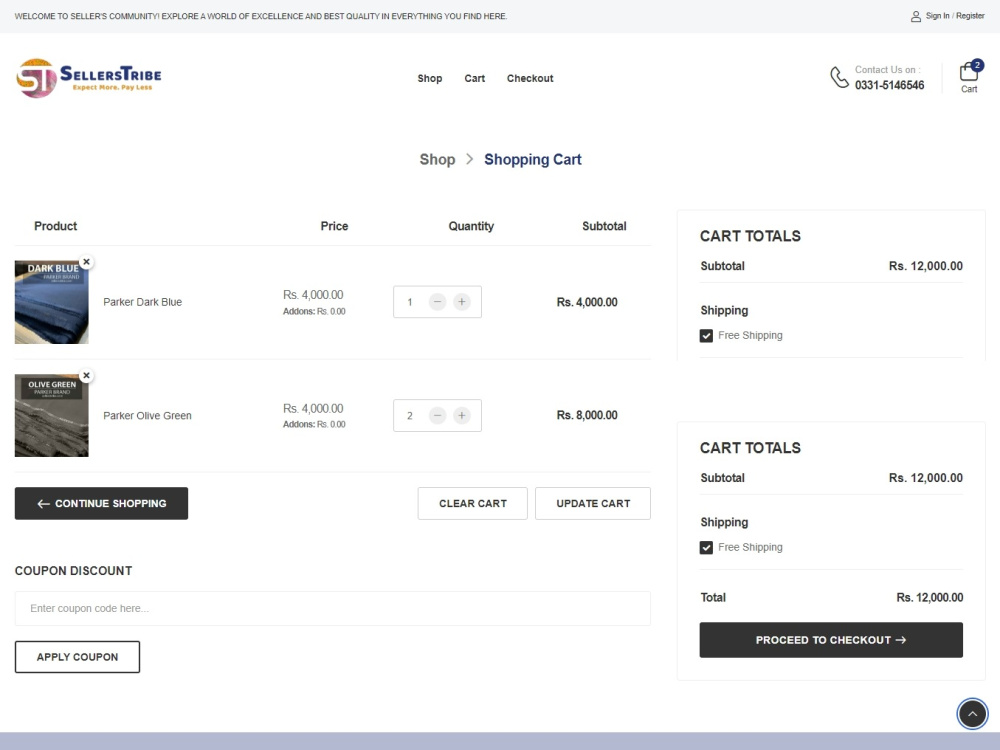Open the Checkout menu item

pyautogui.click(x=530, y=78)
